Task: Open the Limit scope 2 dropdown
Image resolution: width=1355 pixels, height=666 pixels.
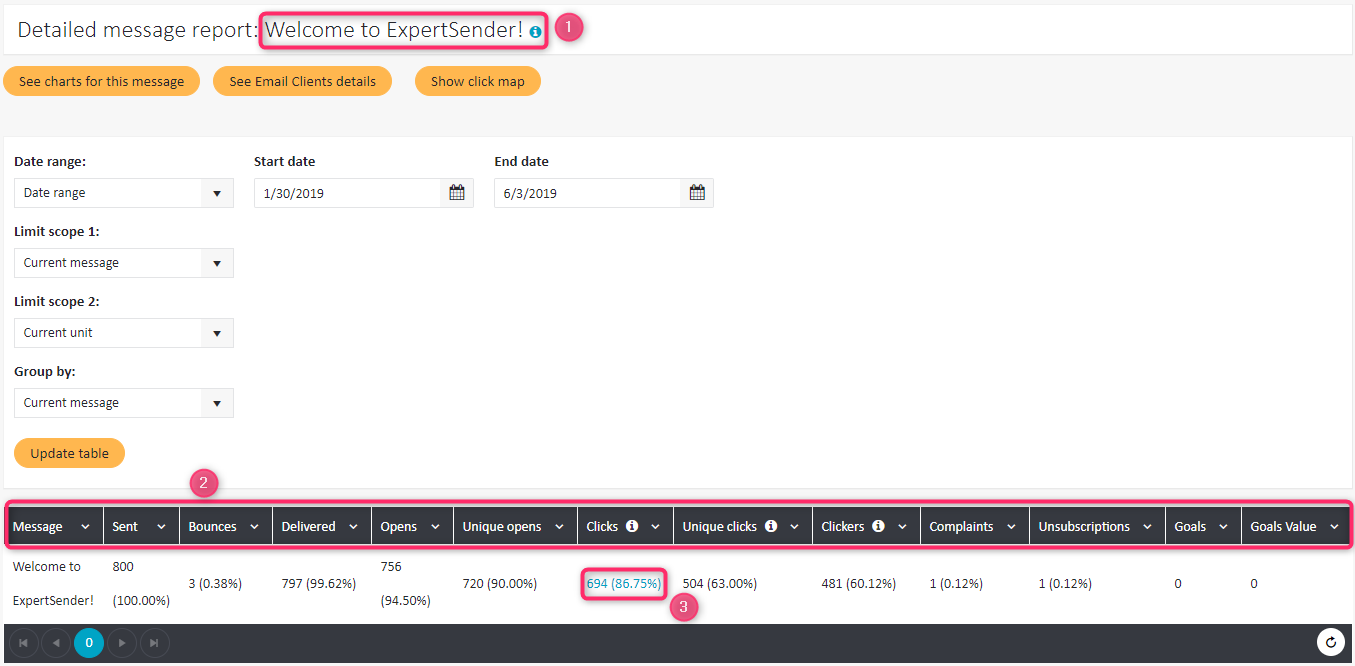Action: tap(124, 333)
